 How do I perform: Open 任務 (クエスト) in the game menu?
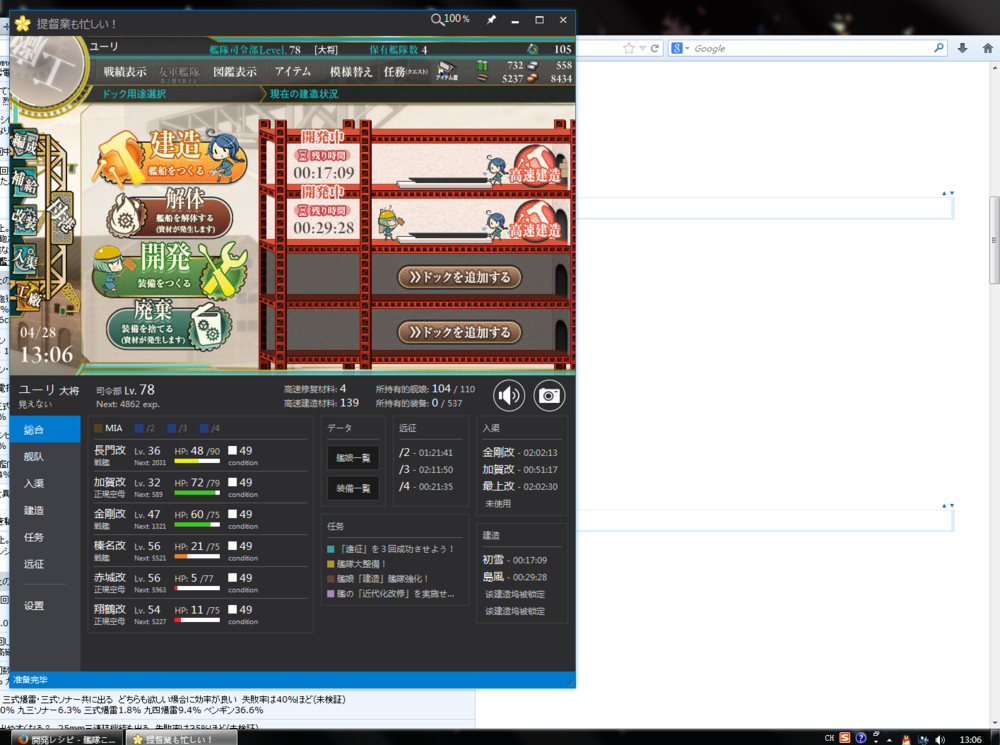[x=406, y=72]
